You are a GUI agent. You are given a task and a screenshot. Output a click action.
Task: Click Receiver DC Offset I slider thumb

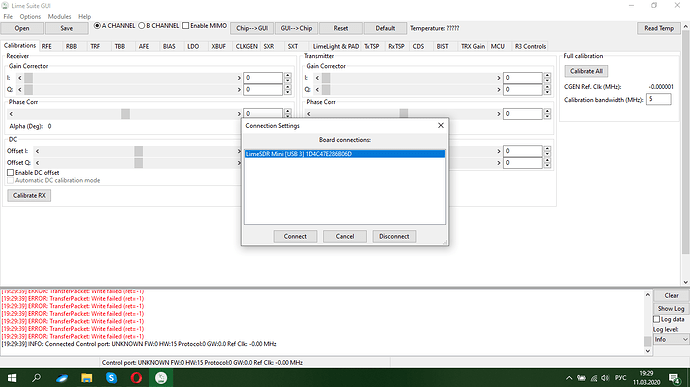(139, 151)
